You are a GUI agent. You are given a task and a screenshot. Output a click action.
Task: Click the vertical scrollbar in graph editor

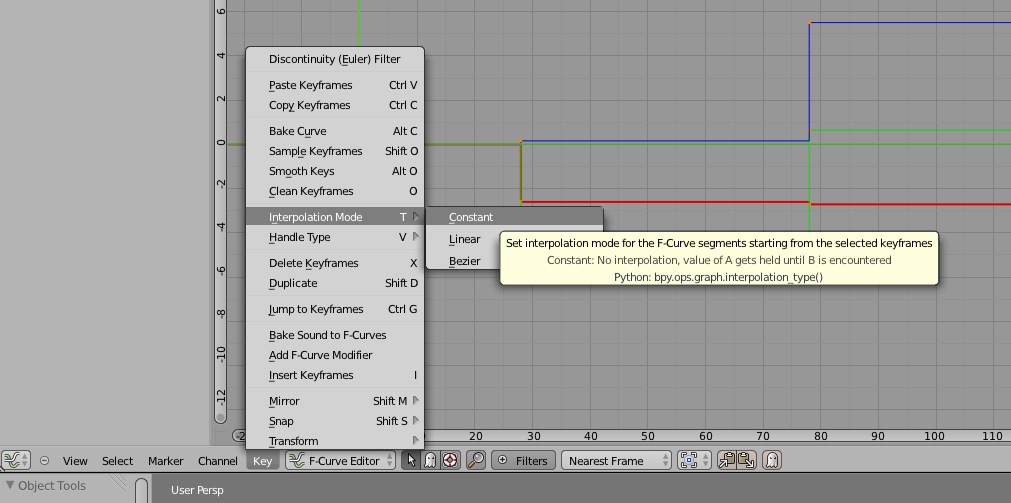tap(220, 212)
